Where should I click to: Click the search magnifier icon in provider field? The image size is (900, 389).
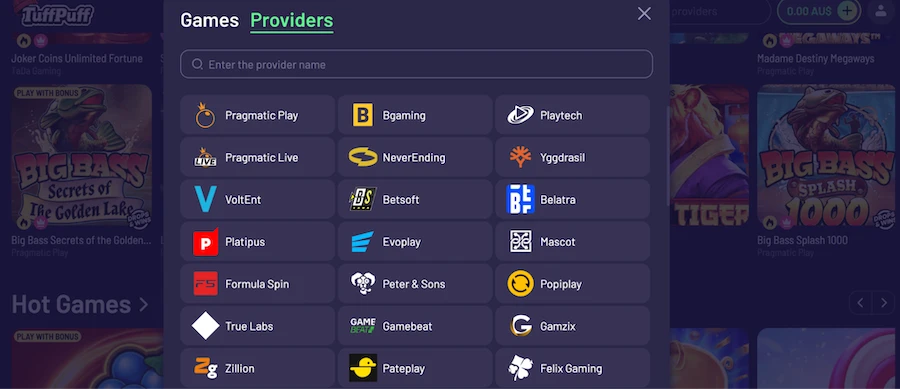tap(197, 64)
